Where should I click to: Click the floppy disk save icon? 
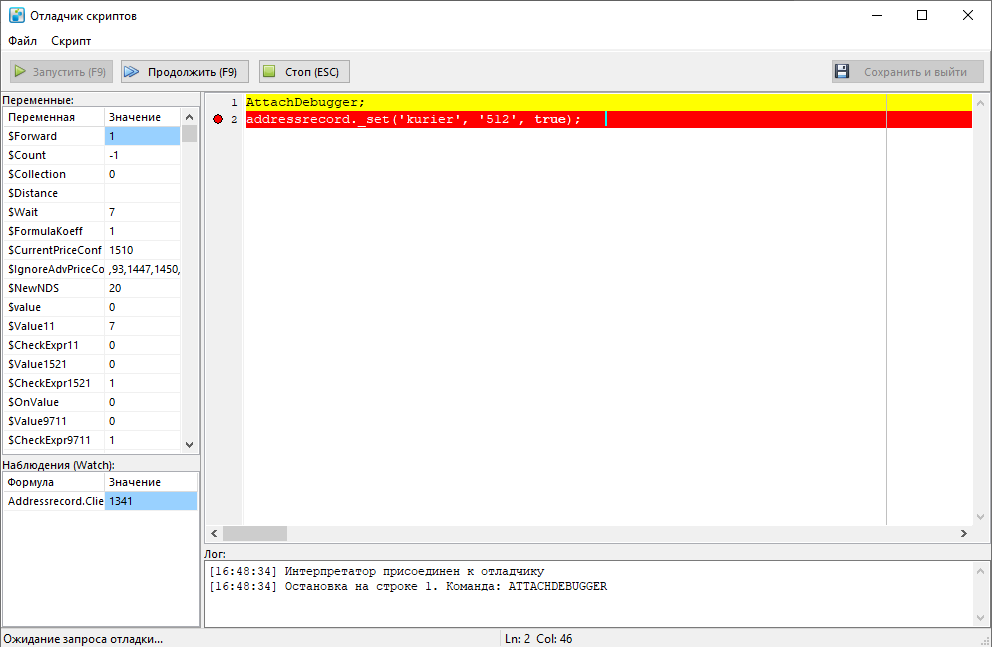[842, 72]
